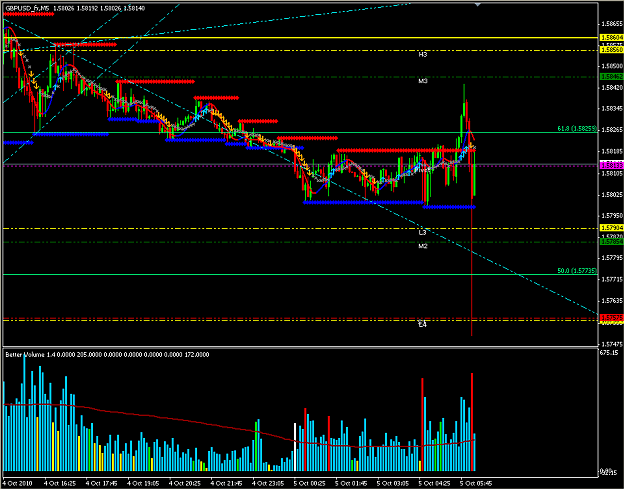This screenshot has width=625, height=490.
Task: Click the 1.58105 price scale value
Action: (612, 173)
